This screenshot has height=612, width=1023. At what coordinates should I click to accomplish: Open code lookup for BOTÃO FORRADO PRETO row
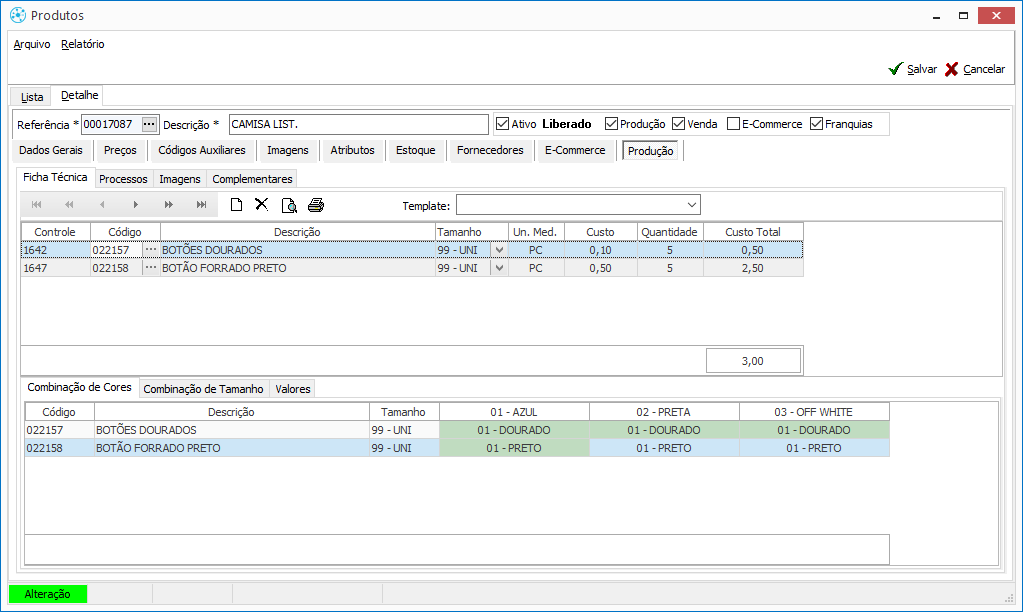coord(151,268)
